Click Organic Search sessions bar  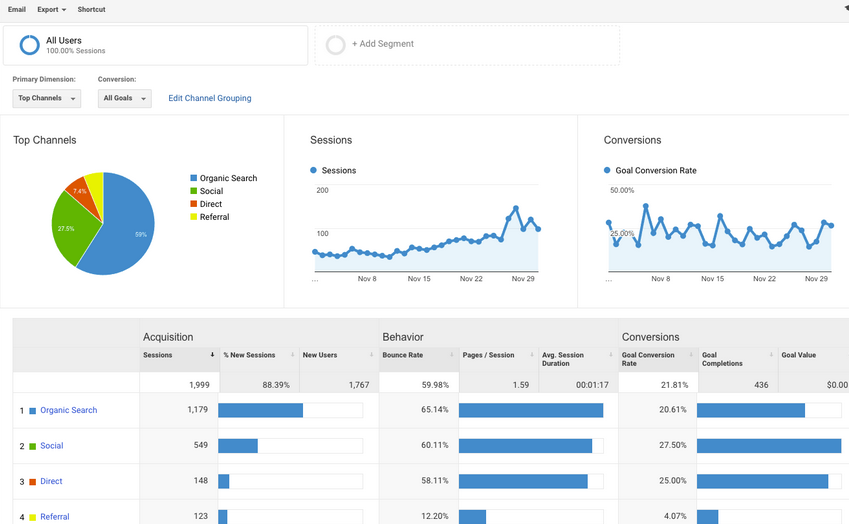260,410
